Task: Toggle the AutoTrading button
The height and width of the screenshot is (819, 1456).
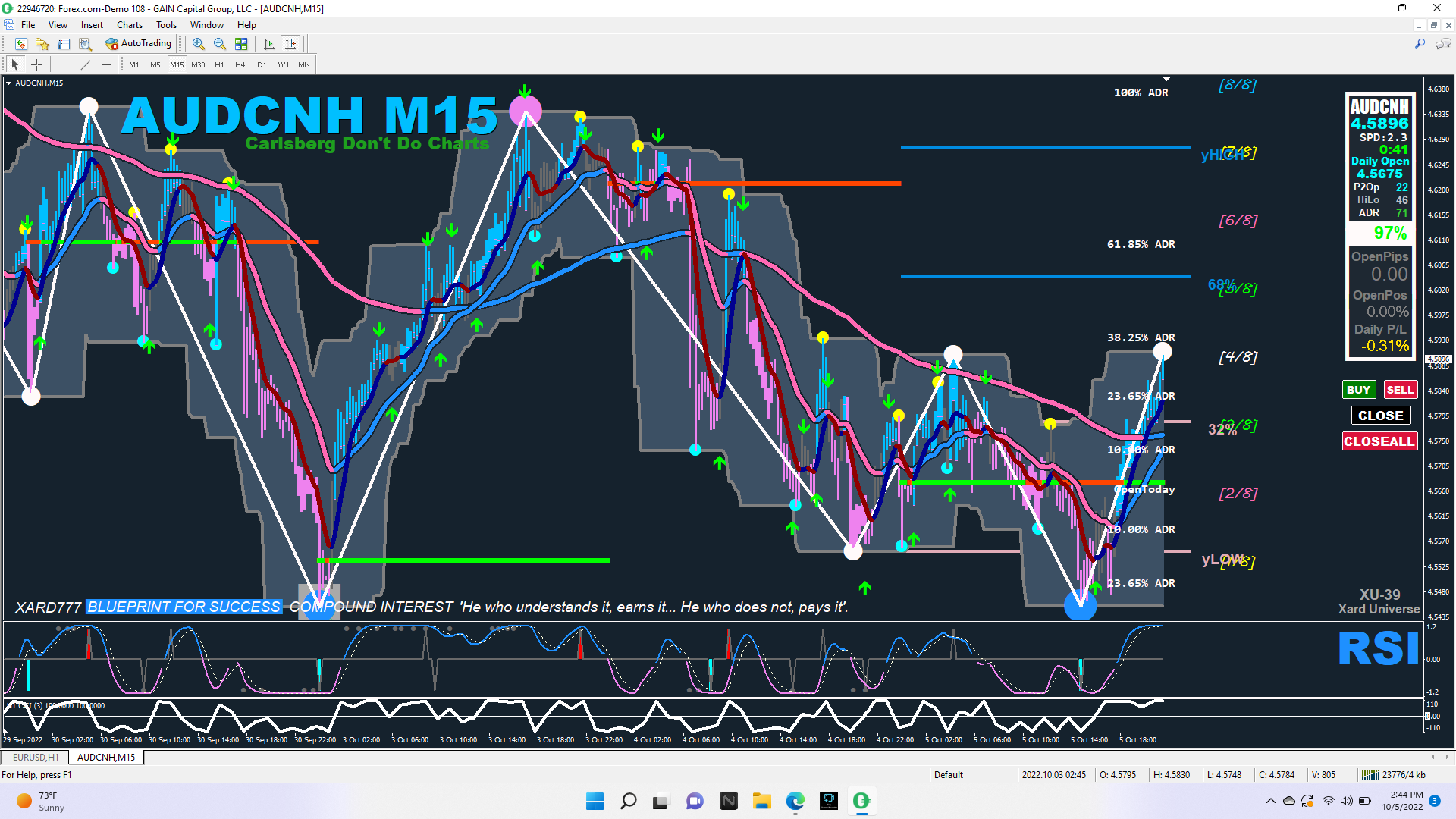Action: click(x=139, y=44)
